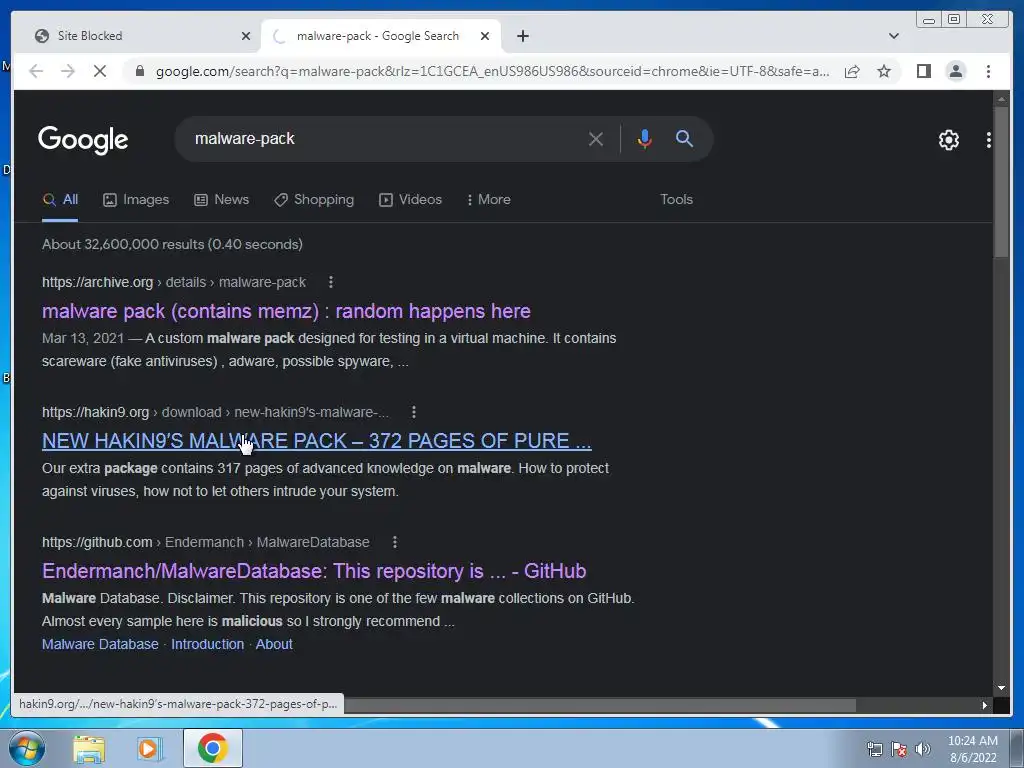Open options for github.com result

pyautogui.click(x=394, y=542)
